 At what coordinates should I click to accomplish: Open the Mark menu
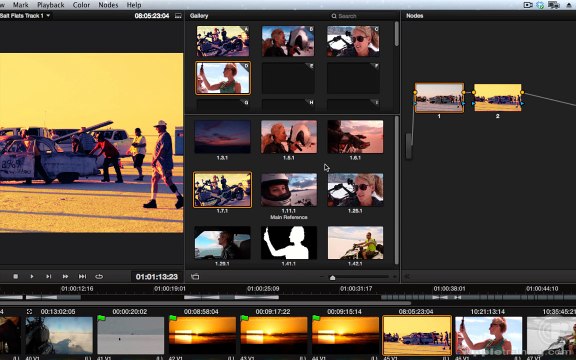point(21,5)
